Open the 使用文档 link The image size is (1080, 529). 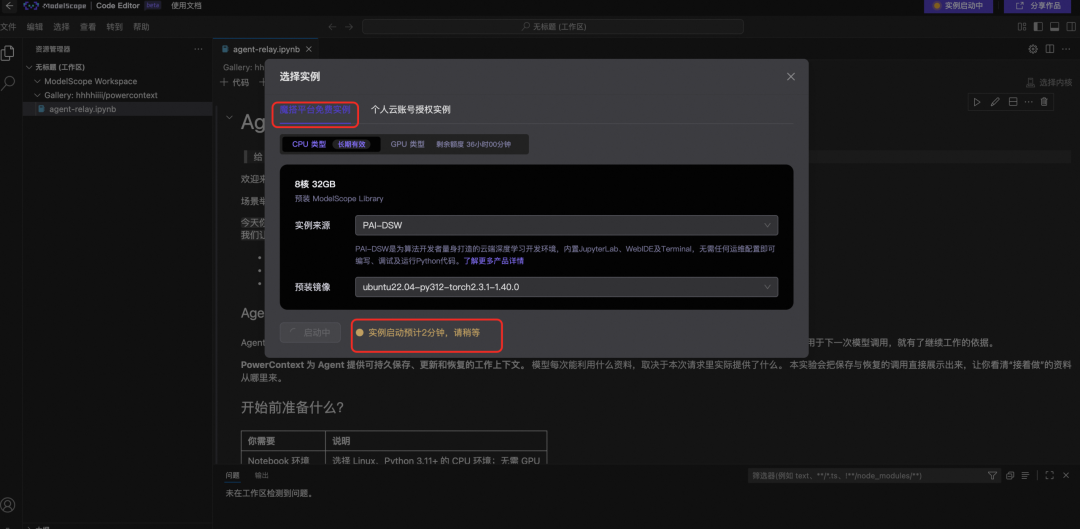pyautogui.click(x=186, y=6)
